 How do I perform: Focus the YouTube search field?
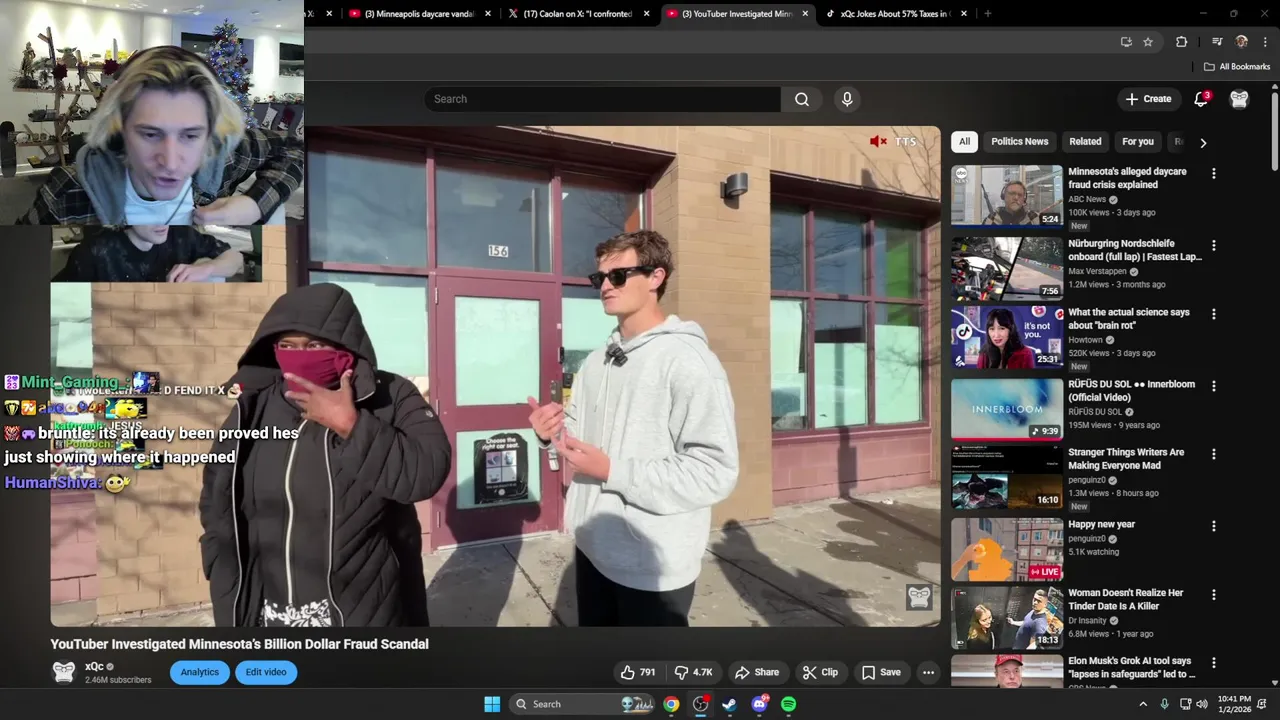point(602,99)
